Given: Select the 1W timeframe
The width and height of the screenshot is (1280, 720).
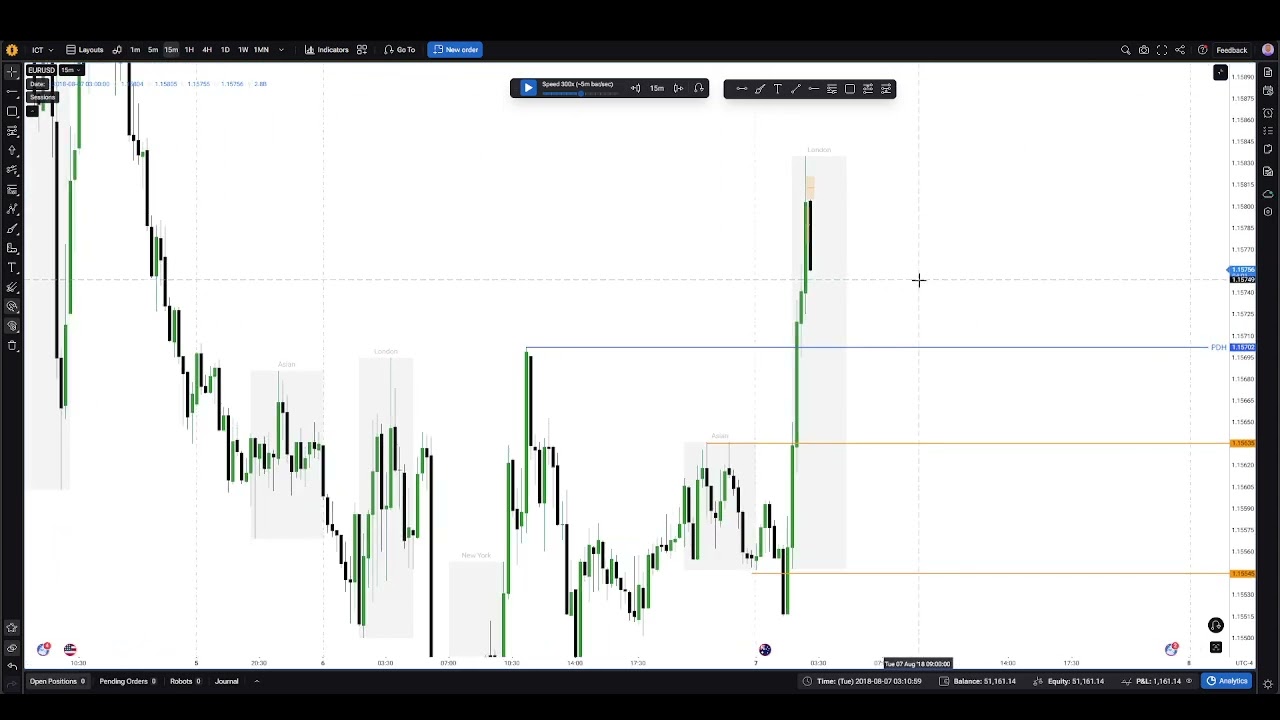Looking at the screenshot, I should click(243, 50).
